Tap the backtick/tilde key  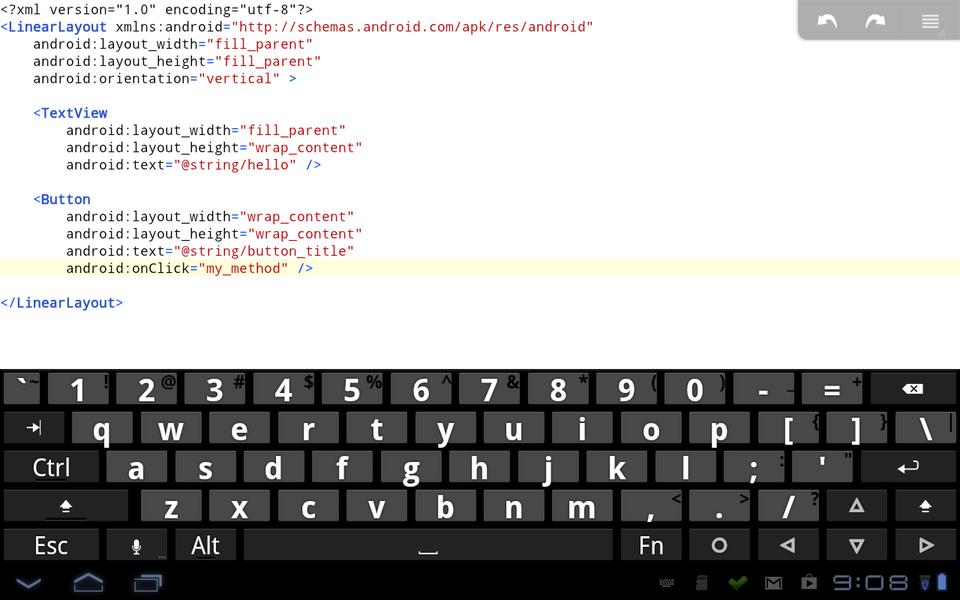pos(22,389)
